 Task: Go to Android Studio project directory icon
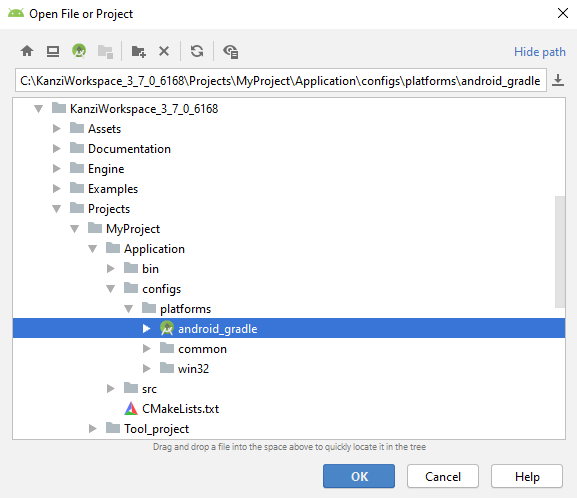[x=79, y=51]
